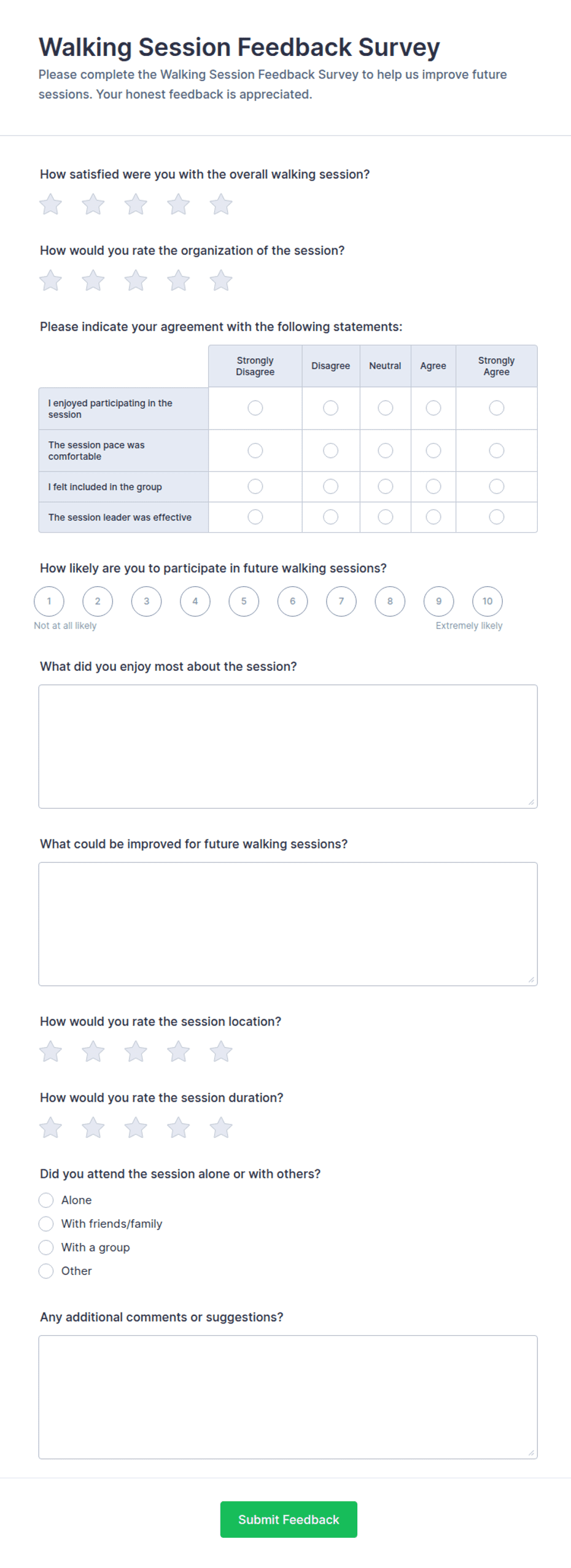Viewport: 571px width, 1568px height.
Task: Rate session location five stars
Action: point(220,1051)
